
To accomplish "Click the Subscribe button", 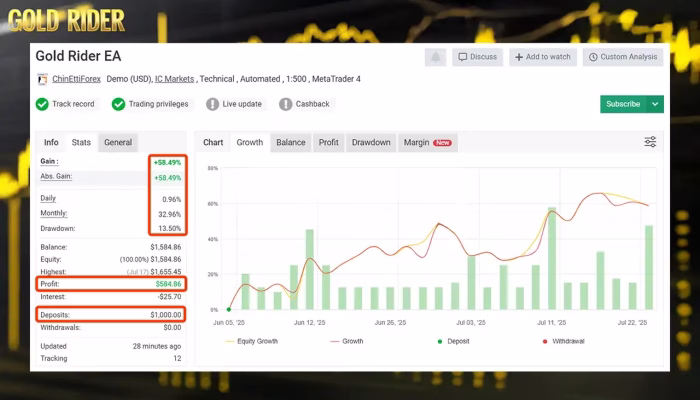I will pos(623,104).
